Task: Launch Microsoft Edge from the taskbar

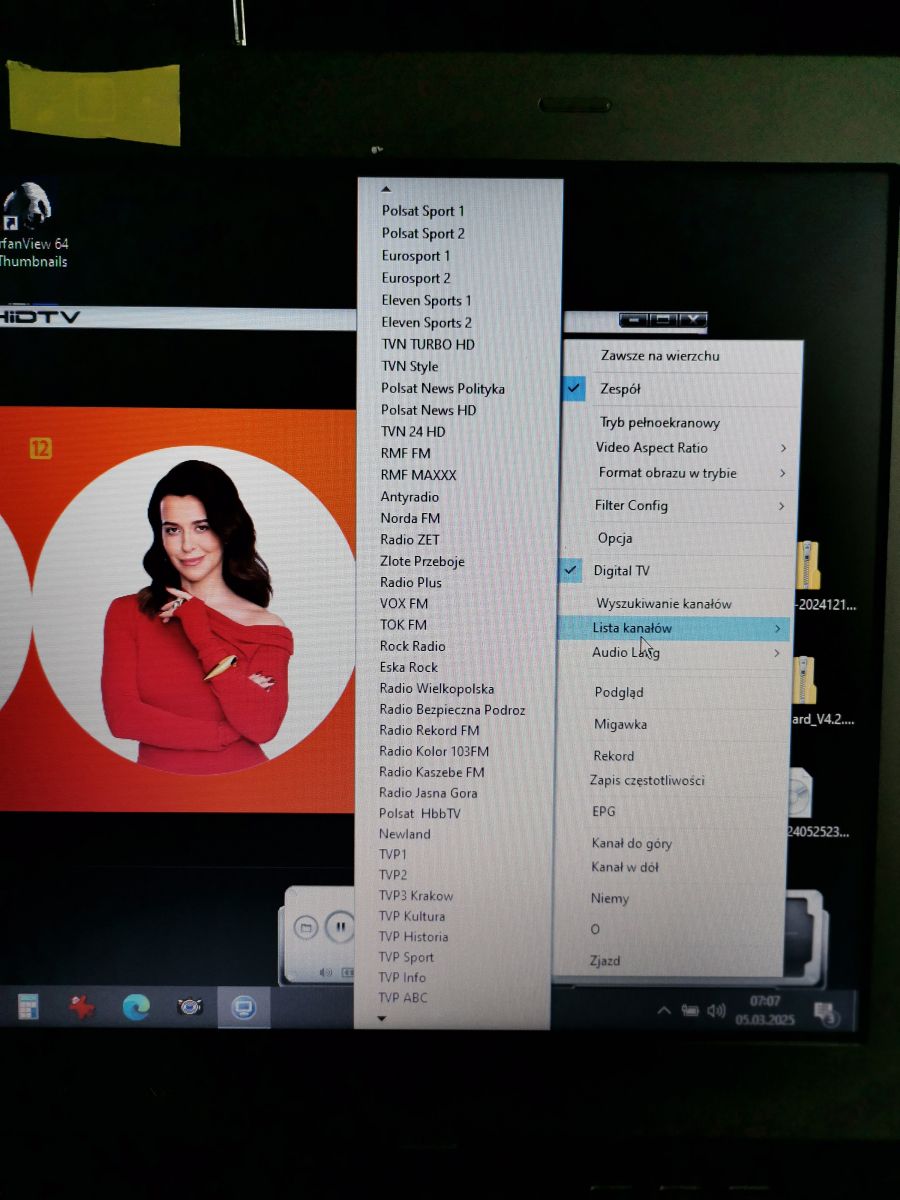Action: click(x=136, y=1008)
